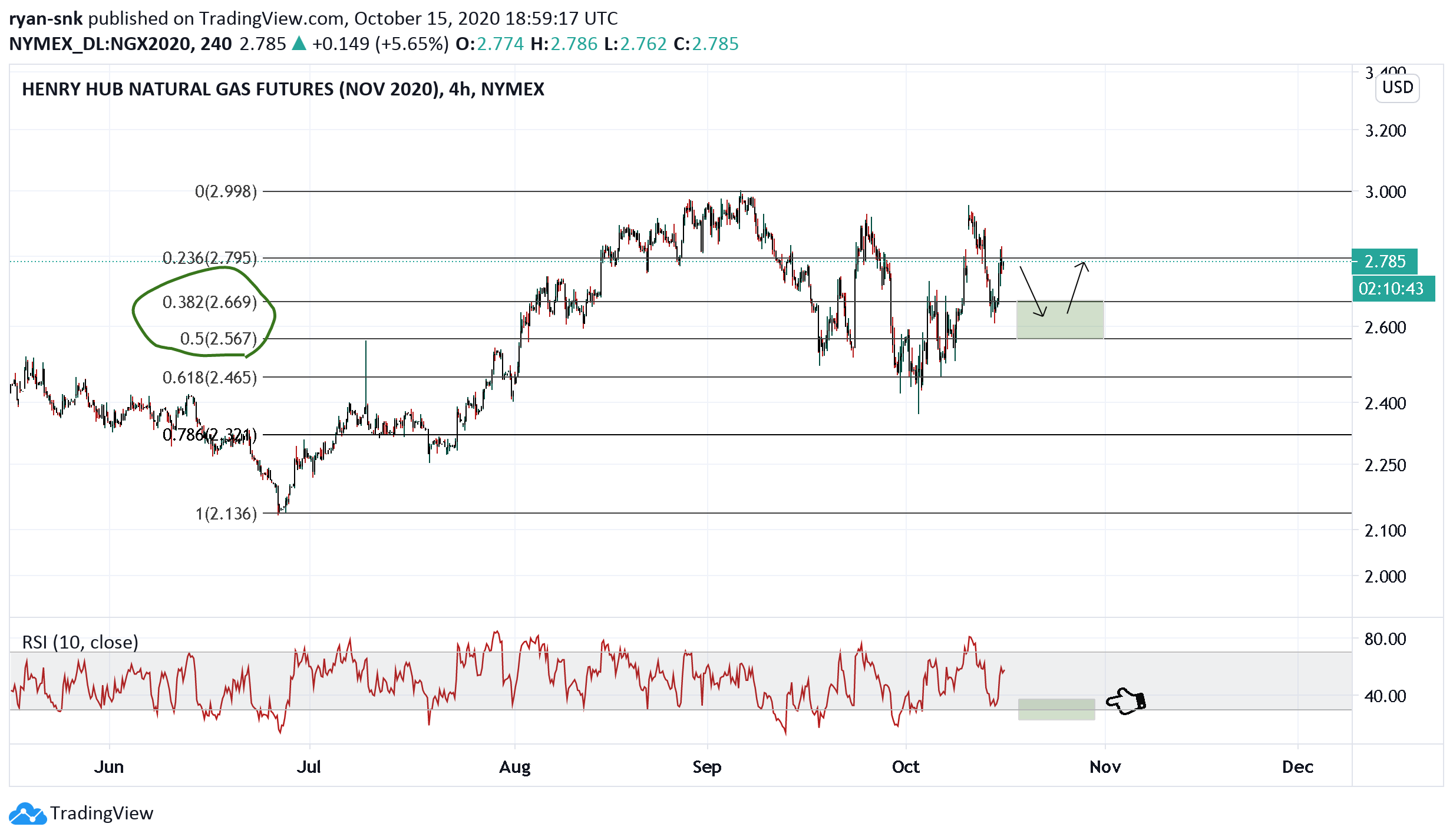Image resolution: width=1453 pixels, height=840 pixels.
Task: Click the Nov label on time axis
Action: [x=1105, y=767]
